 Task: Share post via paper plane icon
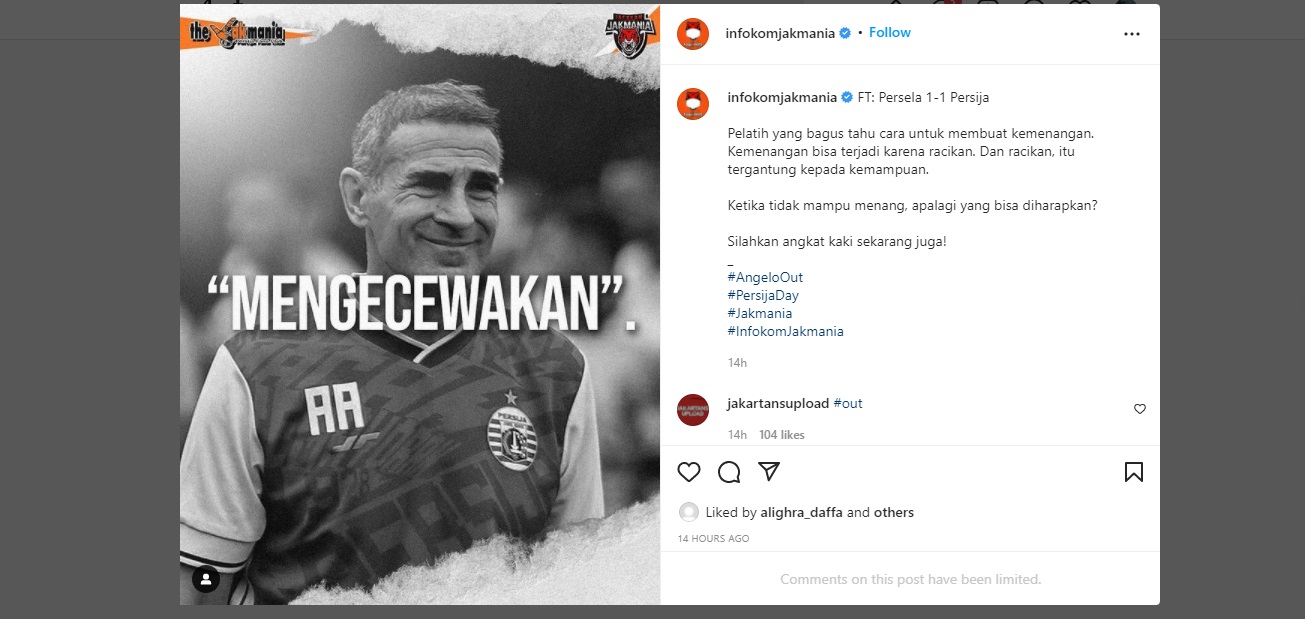pyautogui.click(x=769, y=472)
